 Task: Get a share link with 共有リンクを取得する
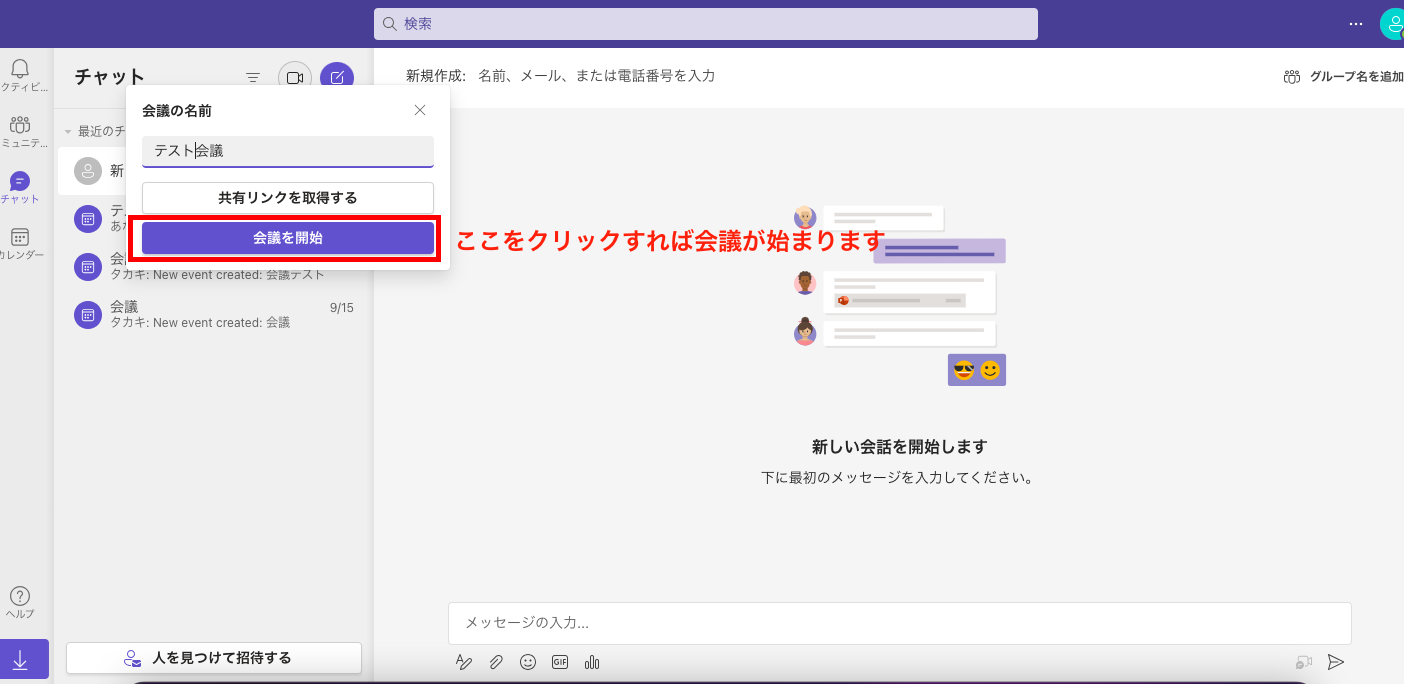pos(287,197)
